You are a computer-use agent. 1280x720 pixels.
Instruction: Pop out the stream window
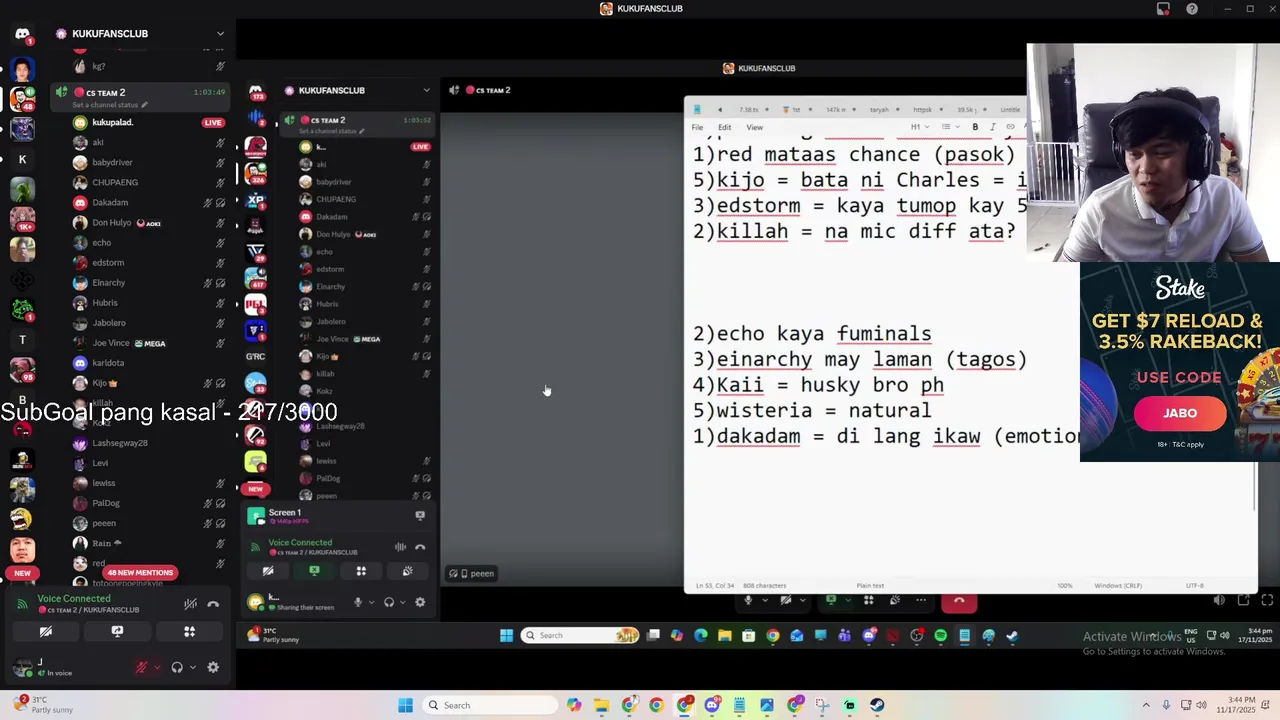(x=1243, y=600)
